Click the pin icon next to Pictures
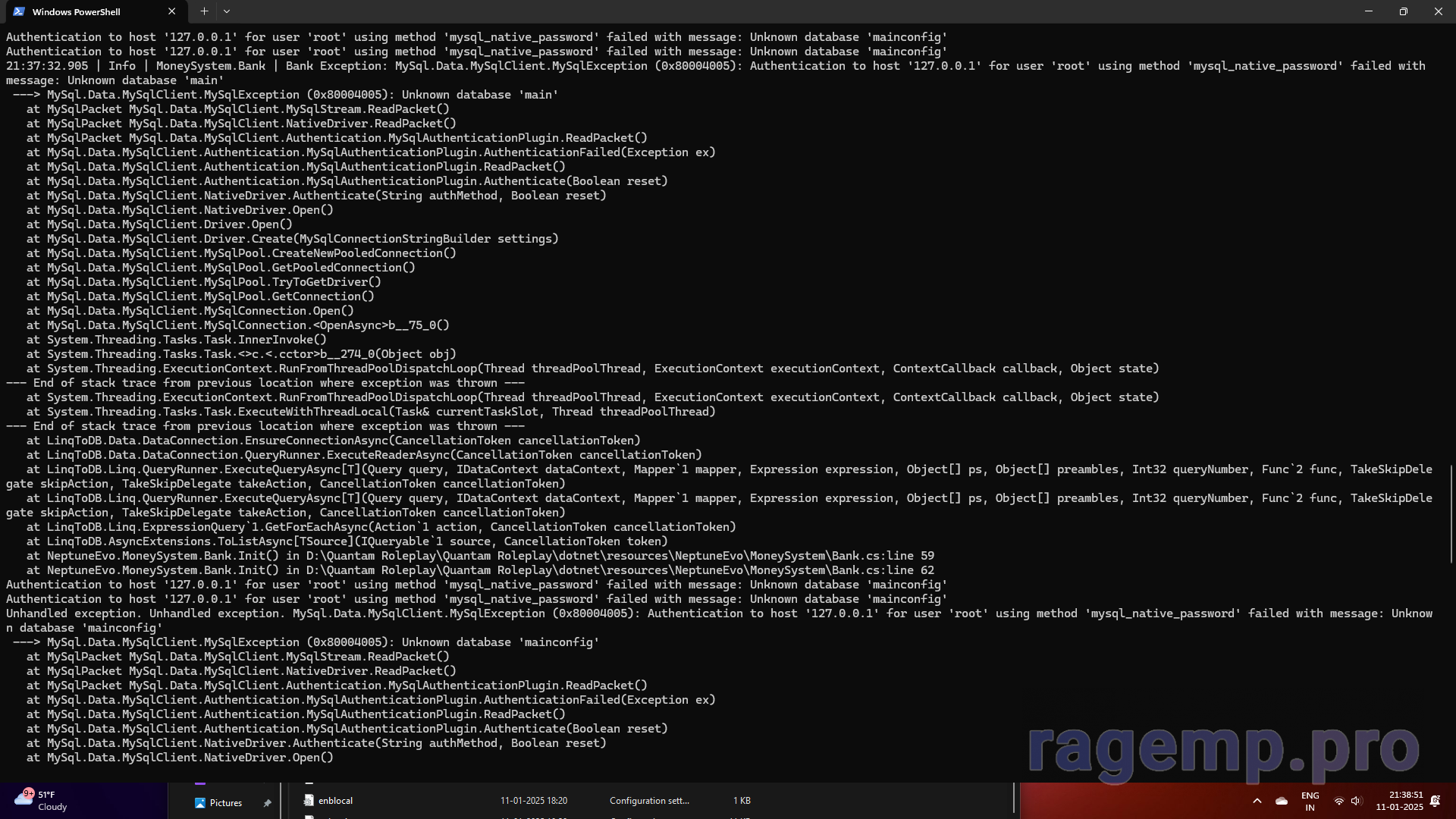This screenshot has width=1456, height=819. click(267, 803)
